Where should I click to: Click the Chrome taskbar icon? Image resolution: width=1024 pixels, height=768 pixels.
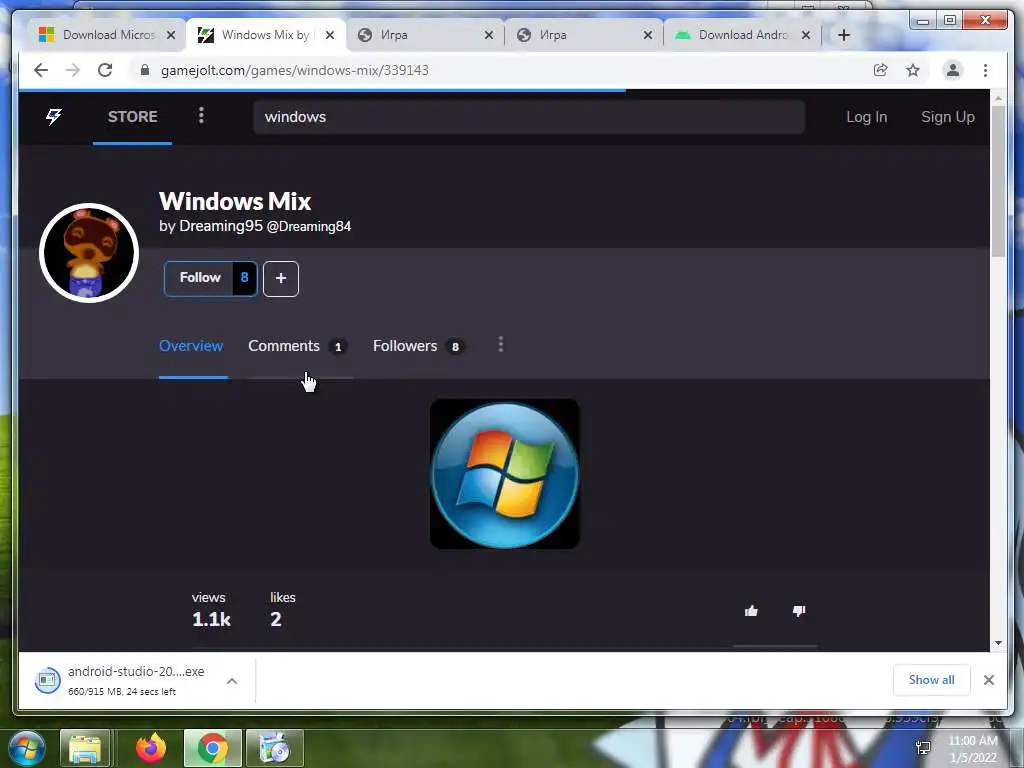212,748
